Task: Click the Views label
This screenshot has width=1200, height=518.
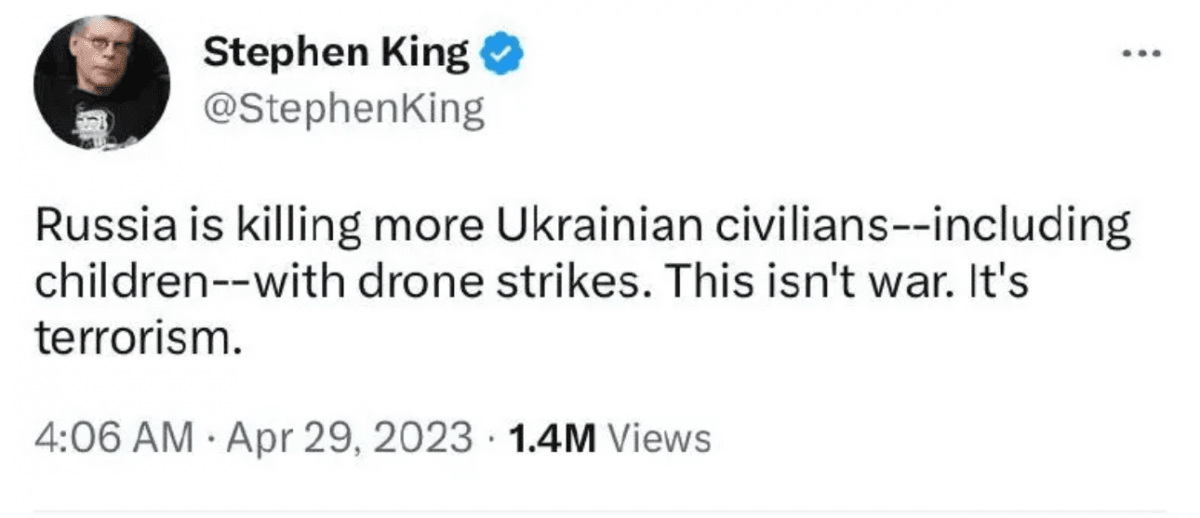Action: [x=659, y=438]
